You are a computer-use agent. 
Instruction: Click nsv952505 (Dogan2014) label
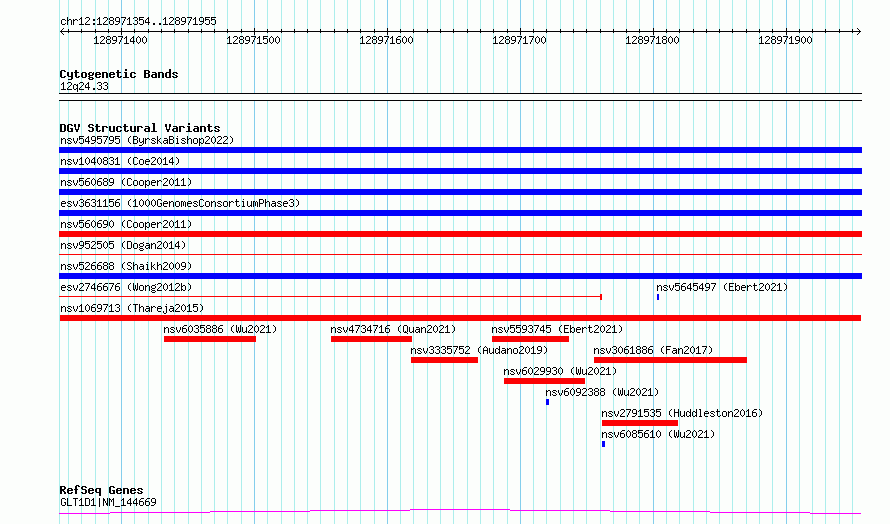pyautogui.click(x=123, y=245)
